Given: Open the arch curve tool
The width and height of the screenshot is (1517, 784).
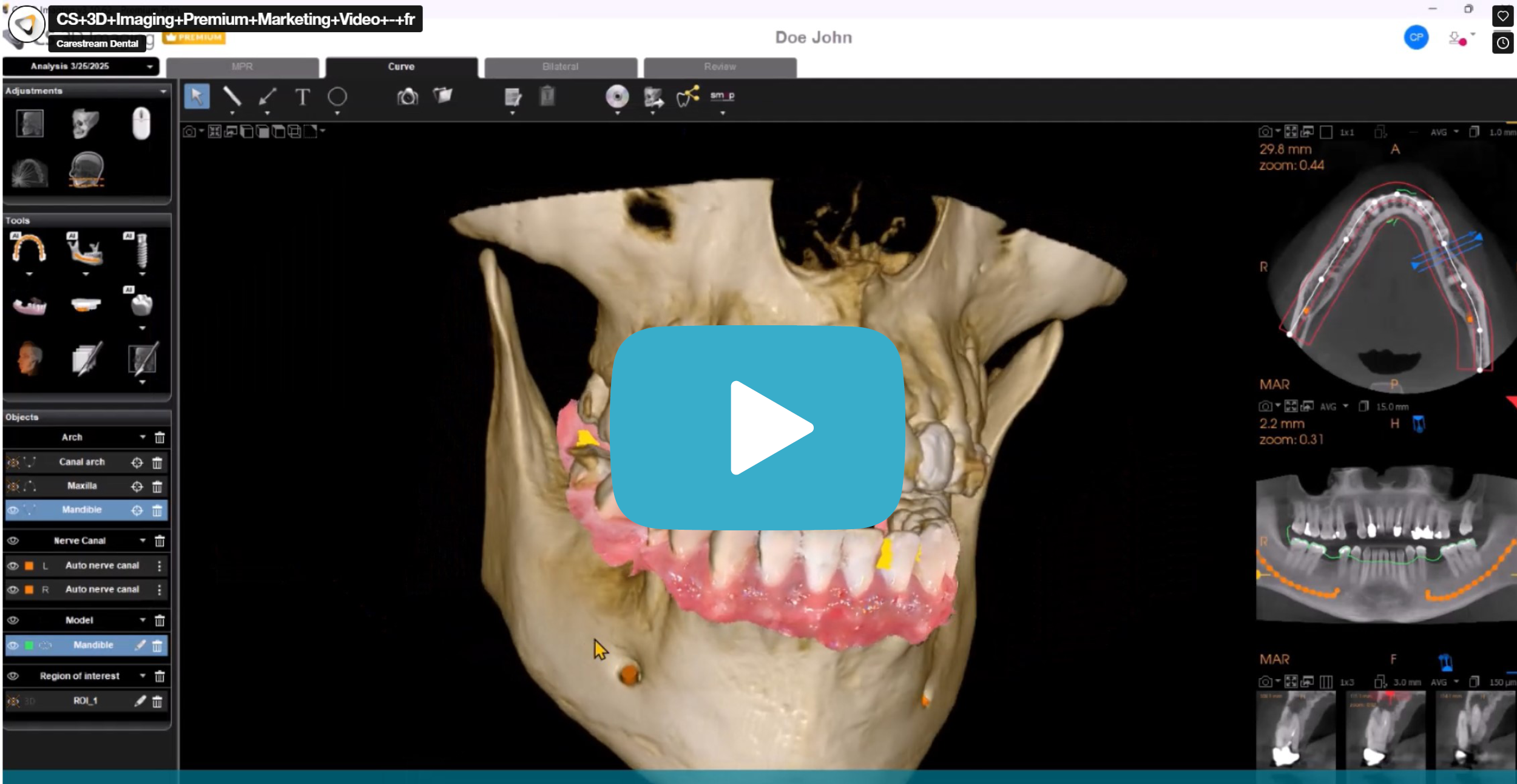Looking at the screenshot, I should 29,249.
